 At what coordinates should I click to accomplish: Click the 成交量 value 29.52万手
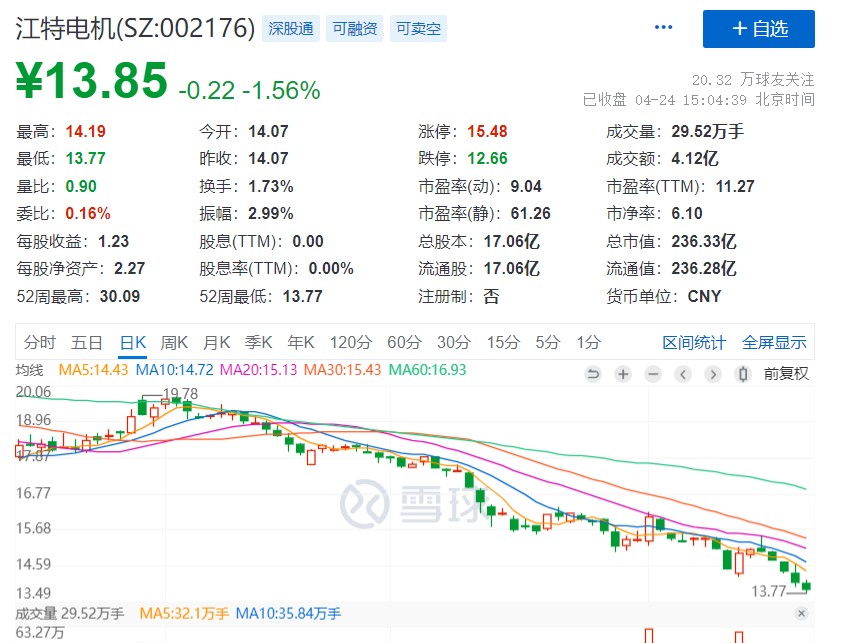[707, 132]
